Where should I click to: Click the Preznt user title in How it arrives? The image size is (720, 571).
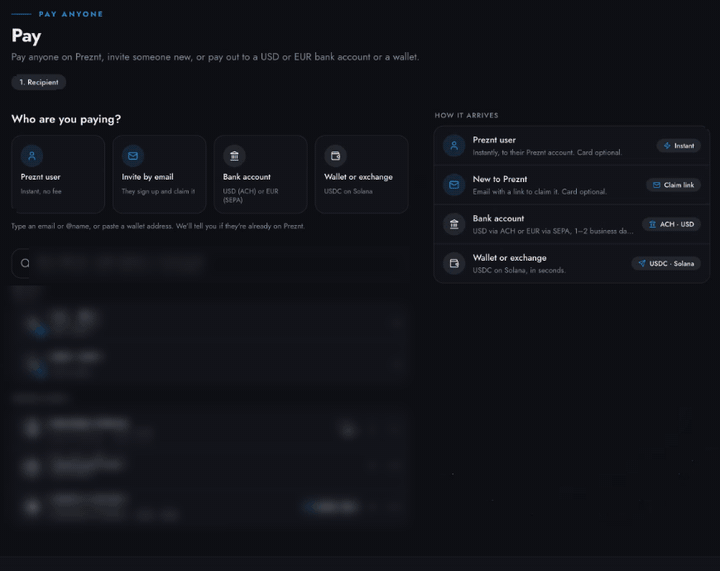click(x=494, y=140)
